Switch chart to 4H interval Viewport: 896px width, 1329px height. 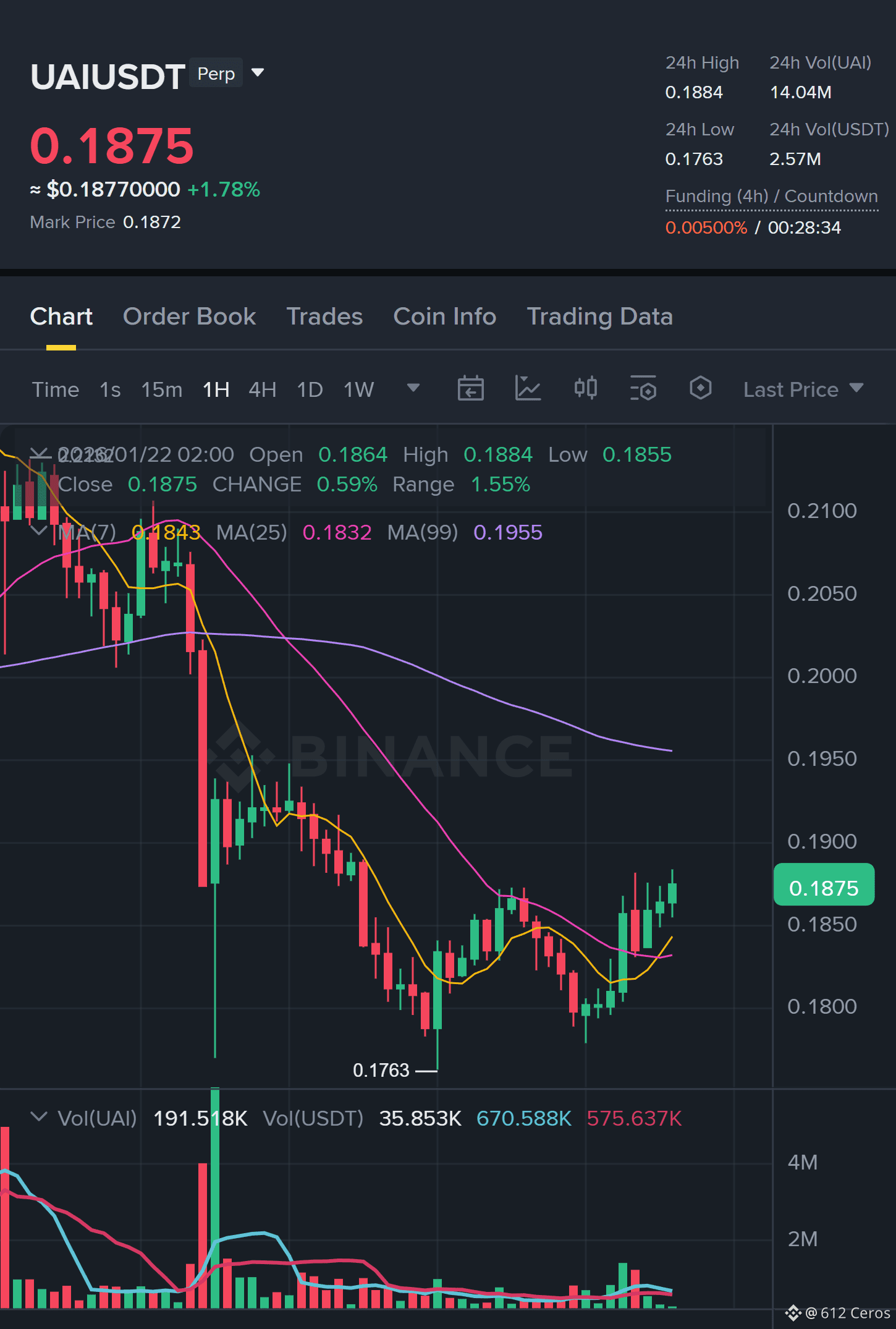tap(262, 389)
